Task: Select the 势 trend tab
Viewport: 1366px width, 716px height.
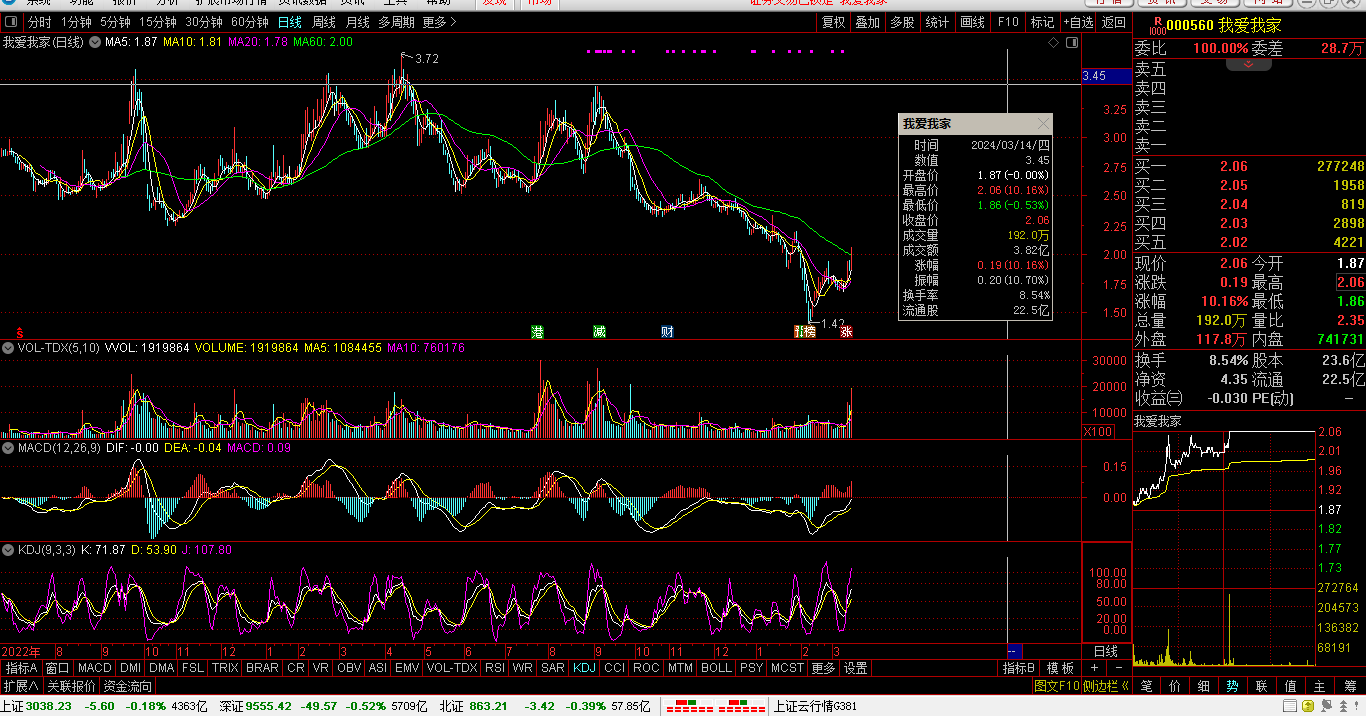Action: [x=1233, y=686]
